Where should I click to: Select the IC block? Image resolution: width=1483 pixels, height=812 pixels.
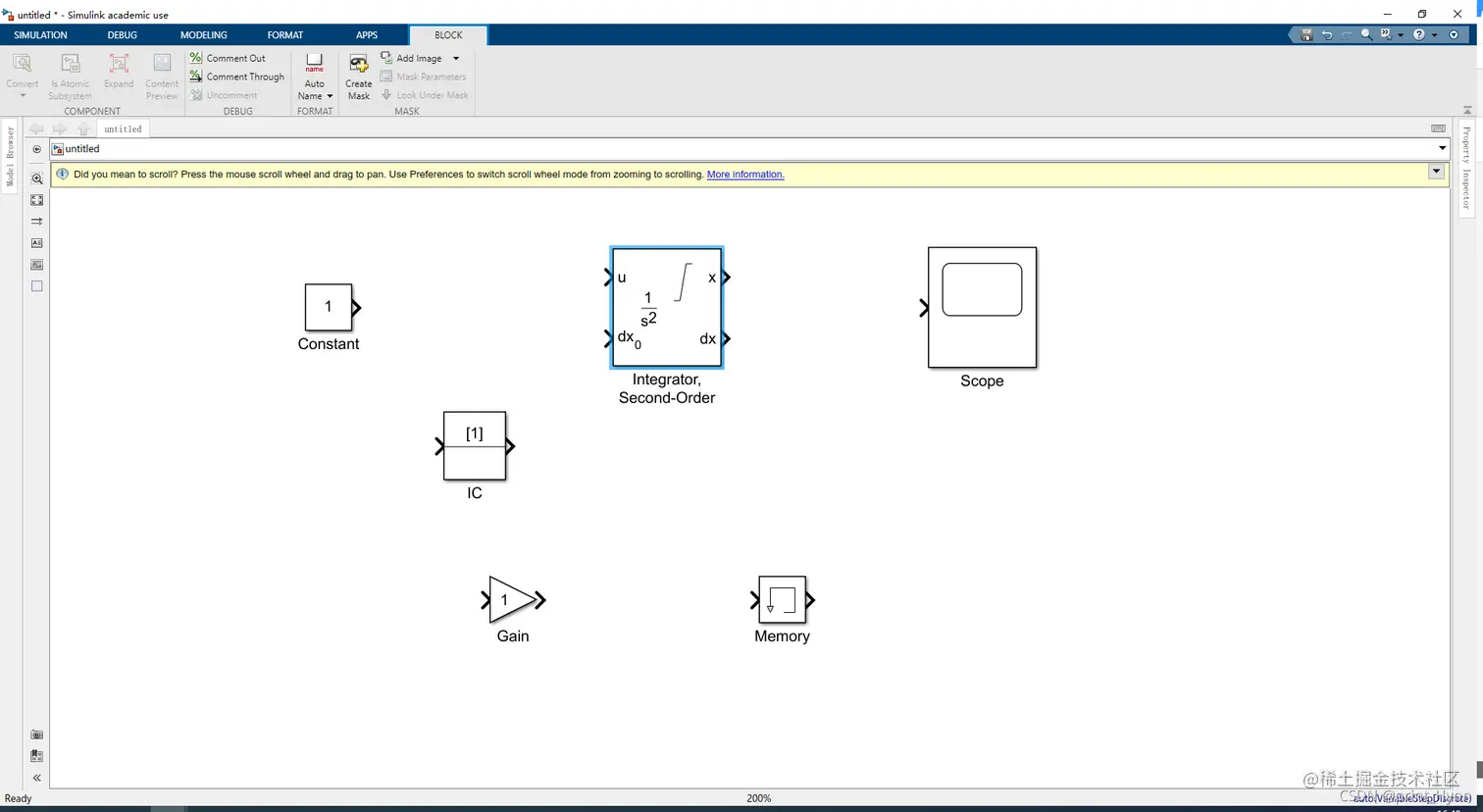[x=475, y=446]
